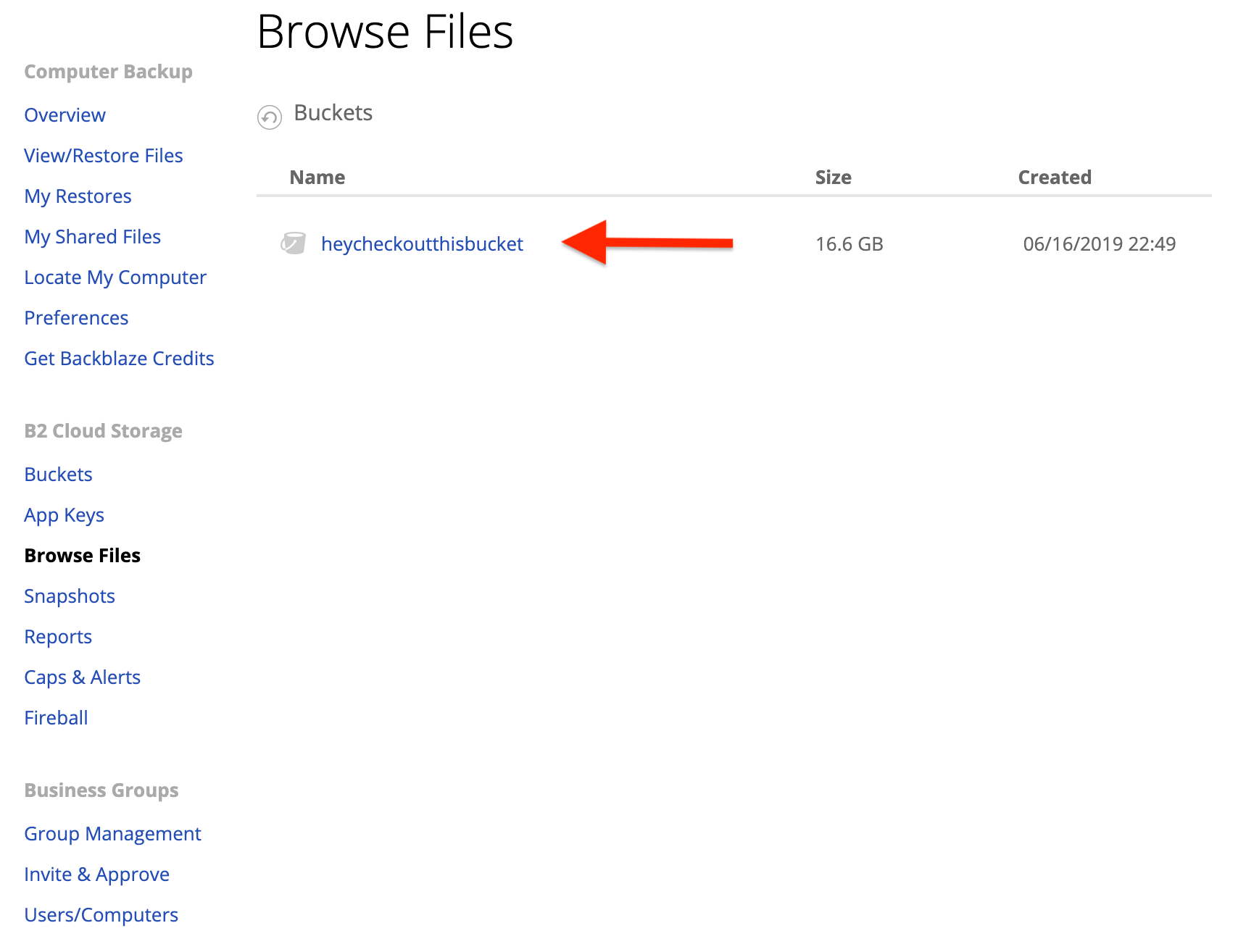
Task: Open the Fireball page
Action: pyautogui.click(x=56, y=718)
